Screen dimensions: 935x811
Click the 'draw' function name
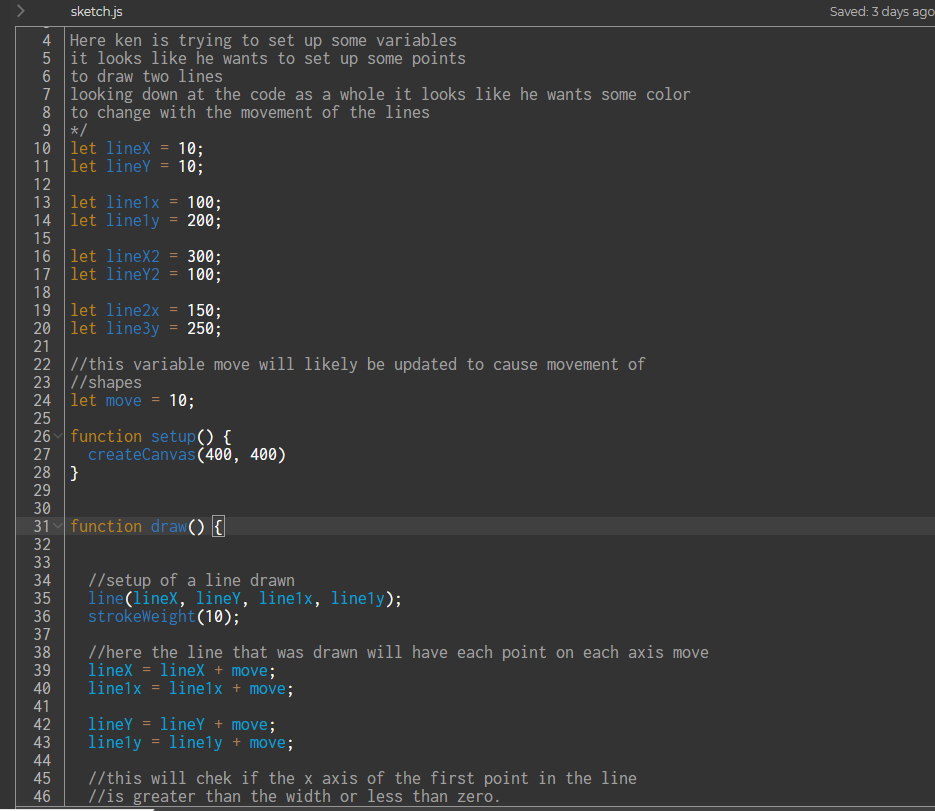pos(168,527)
